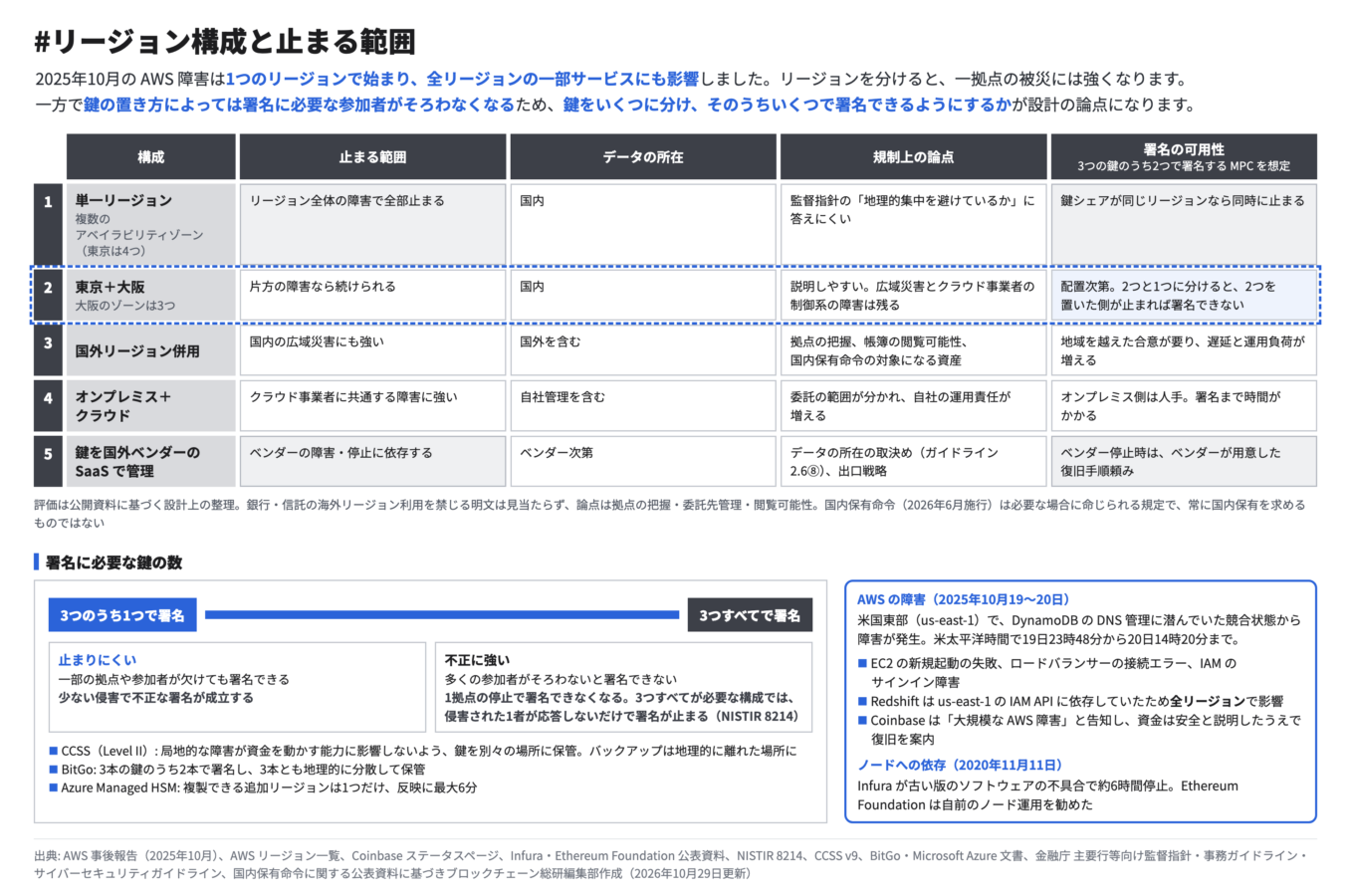Click cell クラウド事業者に共通する障害に強い

[x=372, y=405]
